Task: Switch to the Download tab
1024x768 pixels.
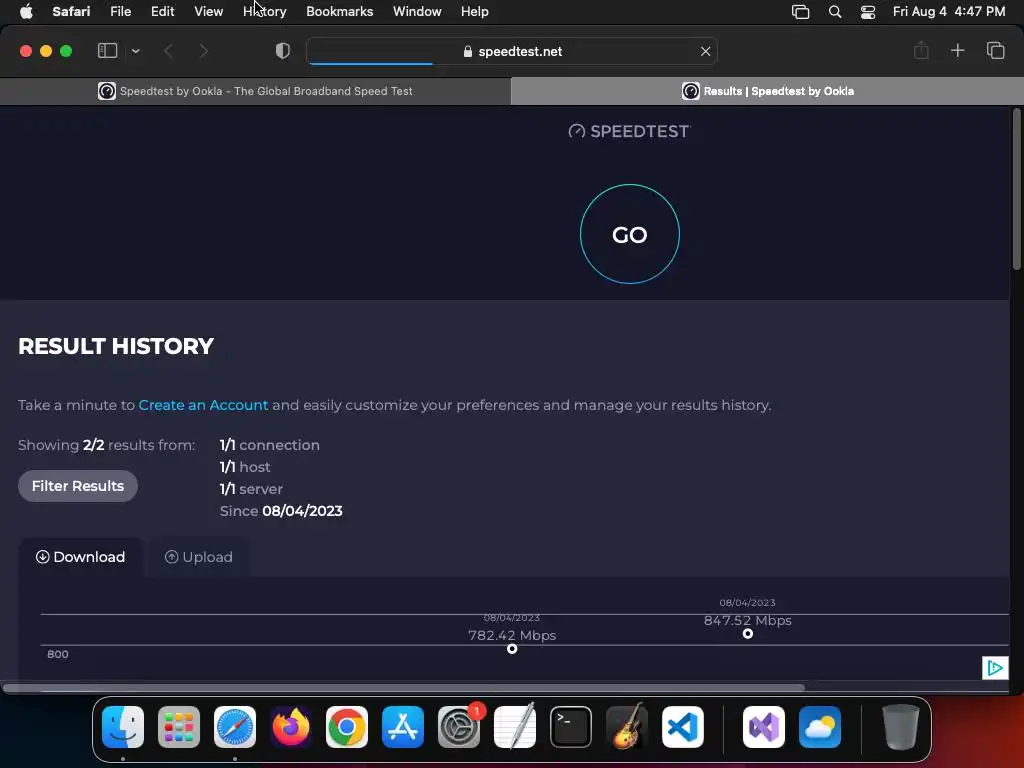Action: (80, 557)
